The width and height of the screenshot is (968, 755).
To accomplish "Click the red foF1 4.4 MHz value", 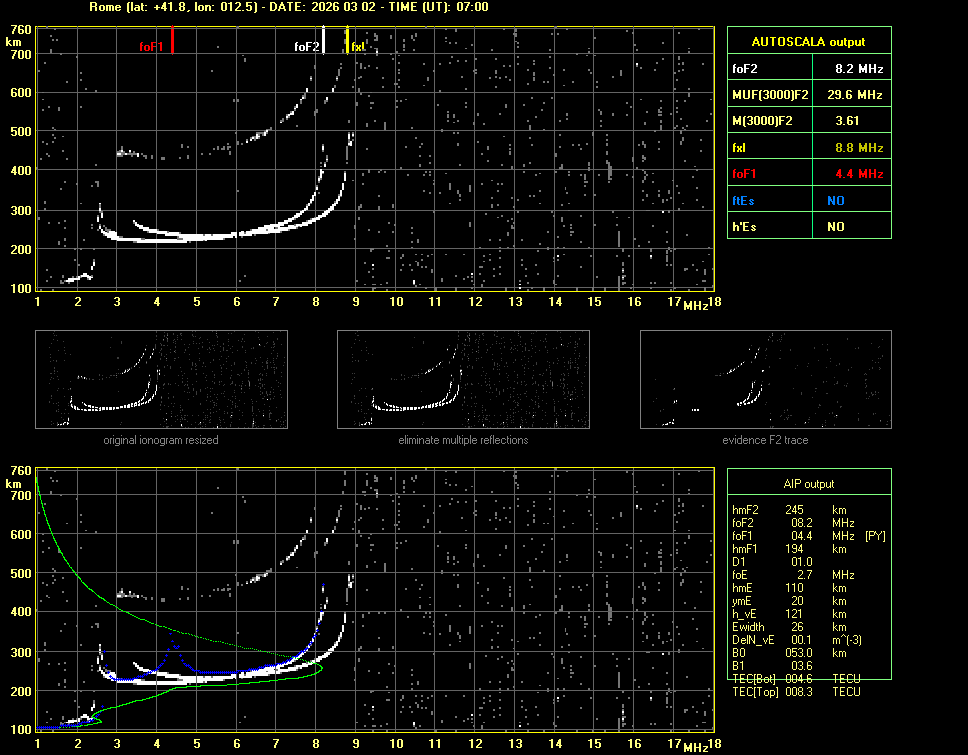I will point(858,174).
